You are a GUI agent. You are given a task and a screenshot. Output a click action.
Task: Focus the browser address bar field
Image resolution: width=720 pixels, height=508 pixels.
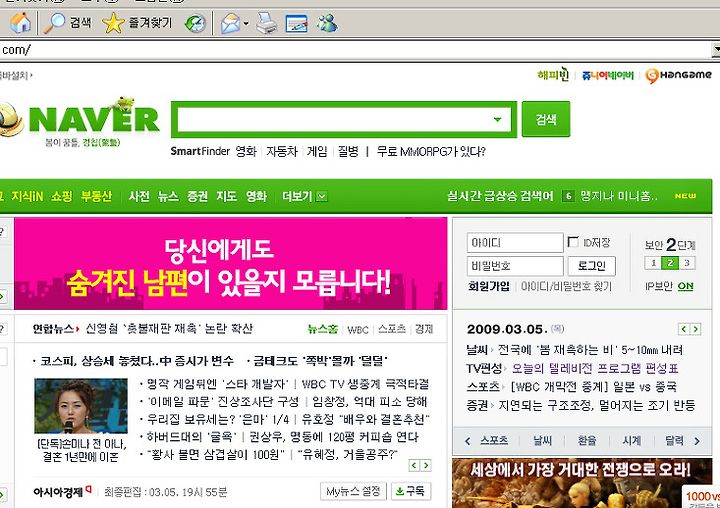pyautogui.click(x=355, y=50)
